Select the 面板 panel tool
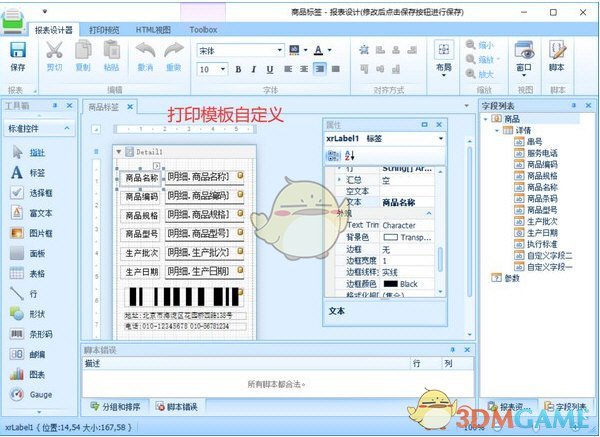Viewport: 600px width, 437px height. [x=28, y=253]
